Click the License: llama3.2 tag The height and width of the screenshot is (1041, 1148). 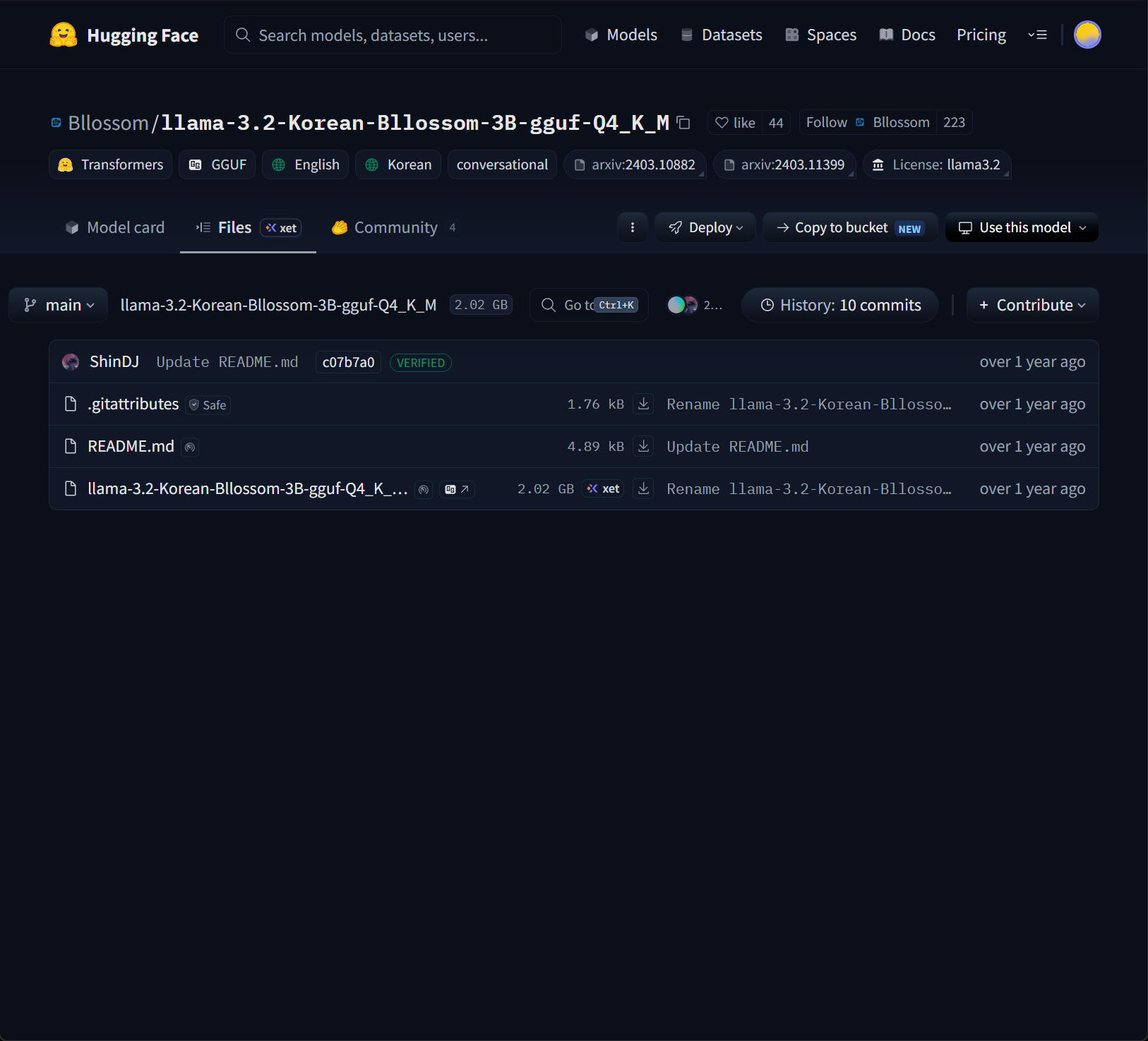tap(937, 164)
